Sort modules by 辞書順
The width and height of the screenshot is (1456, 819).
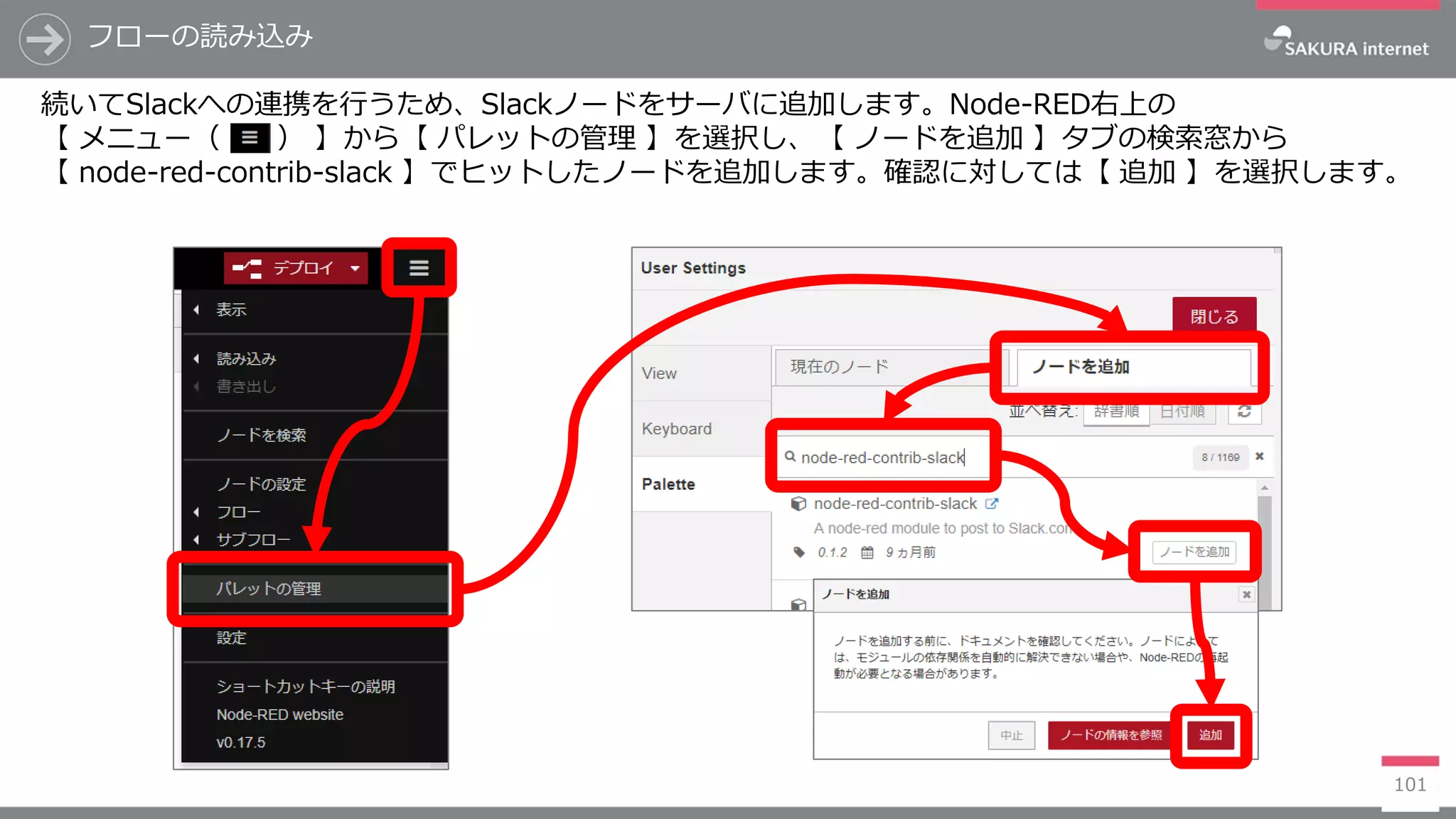[x=1116, y=411]
